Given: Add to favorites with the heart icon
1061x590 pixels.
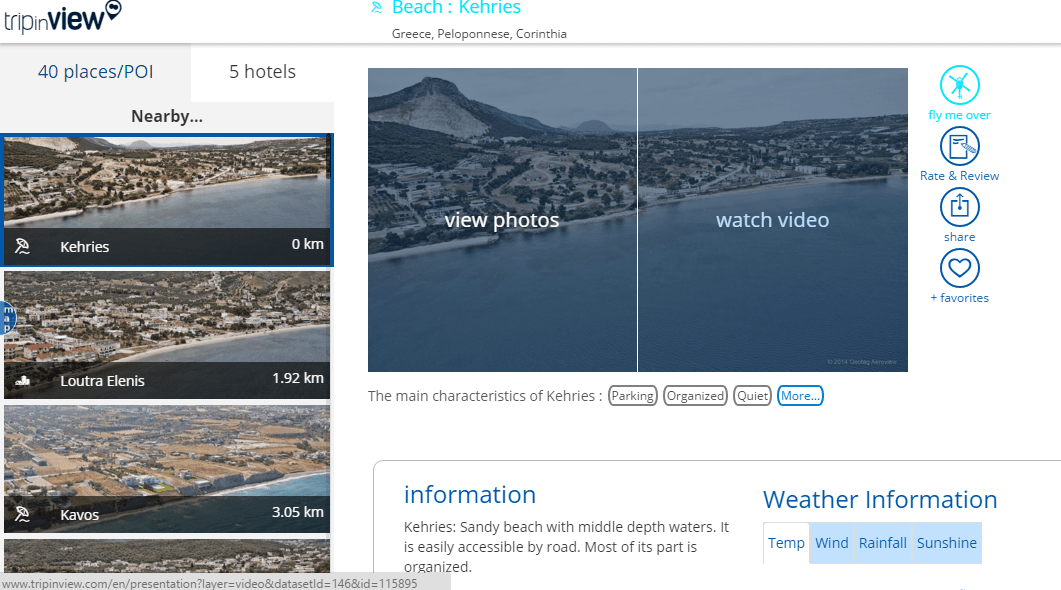Looking at the screenshot, I should (x=959, y=269).
